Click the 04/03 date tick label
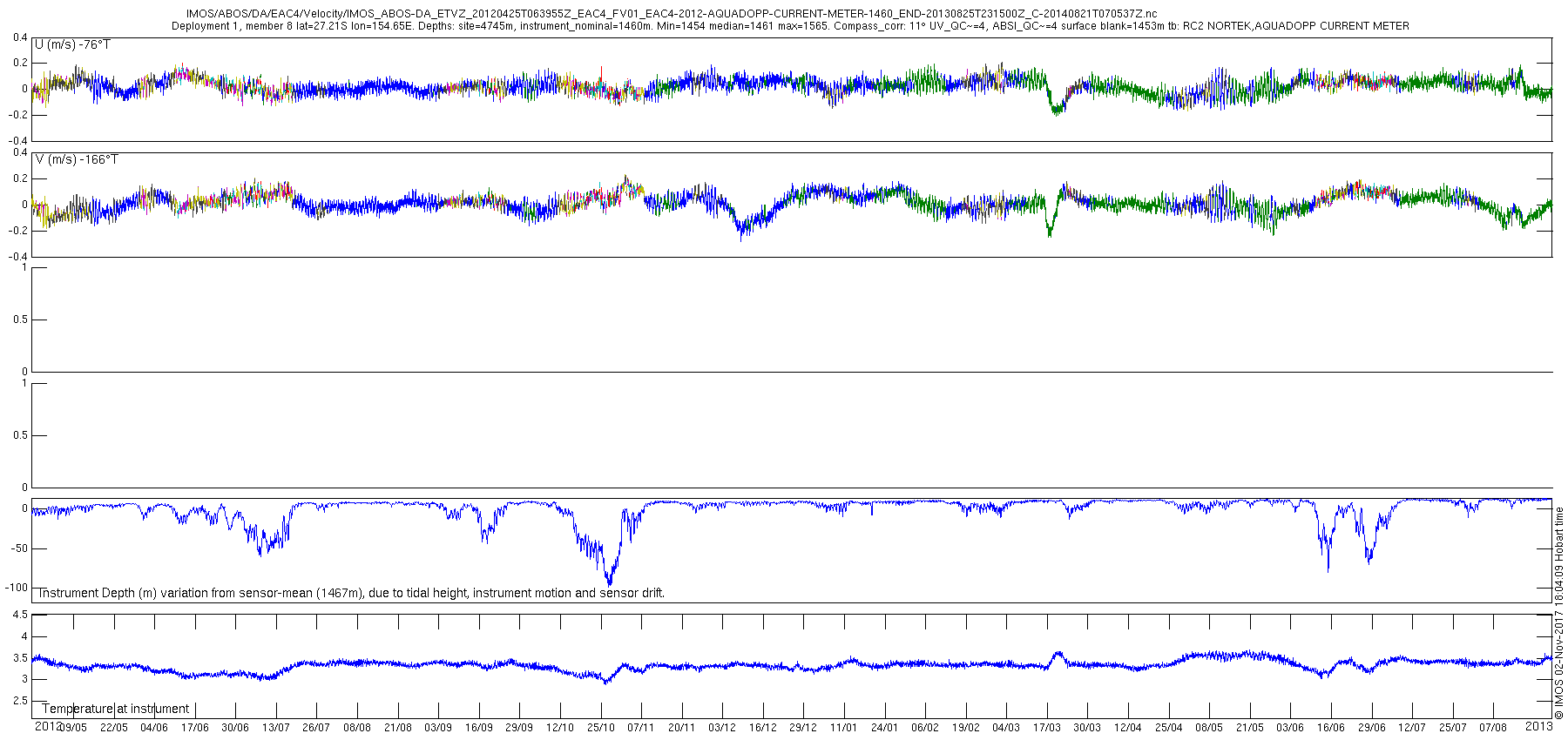The image size is (1568, 740). tap(1006, 728)
